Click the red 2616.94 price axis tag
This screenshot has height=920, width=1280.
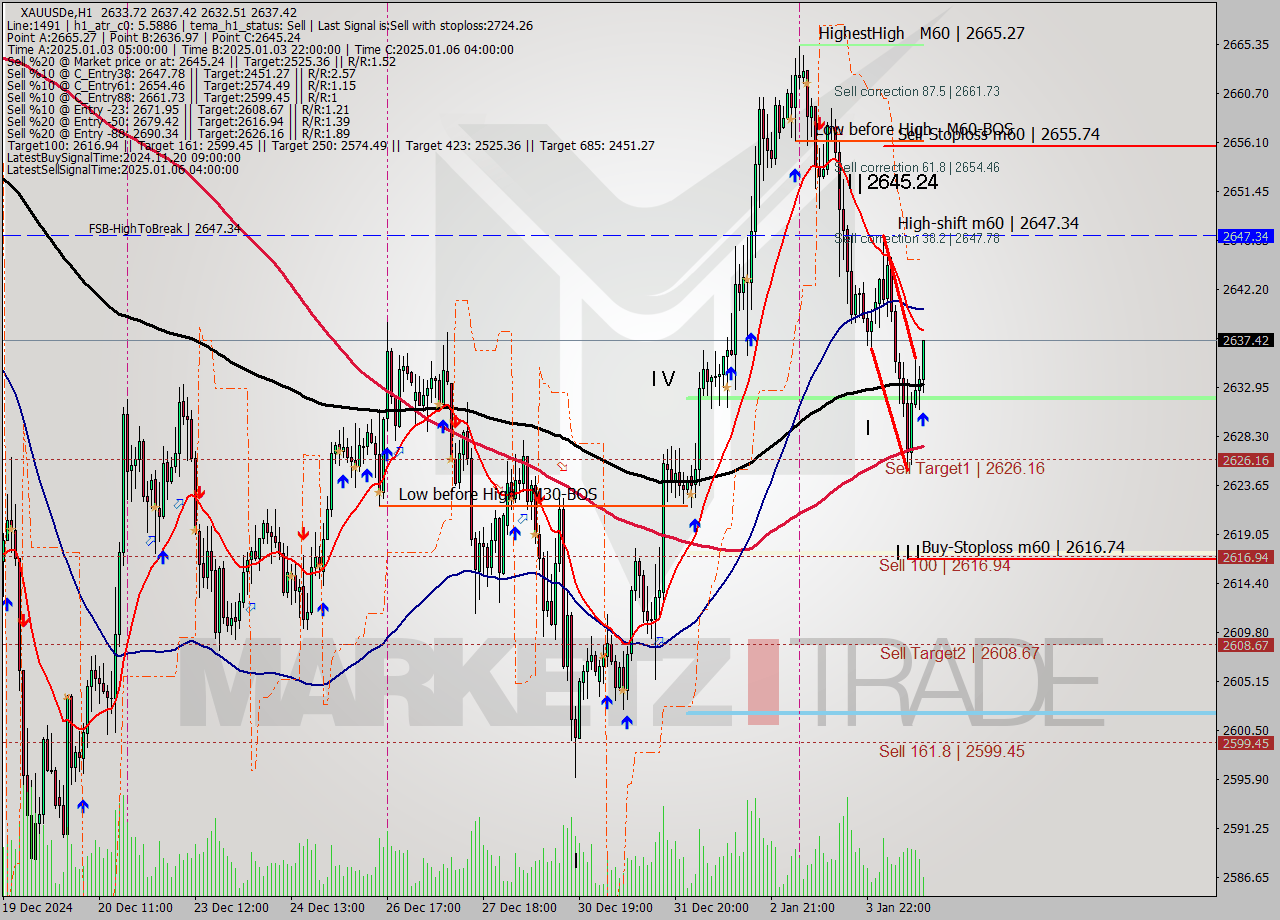[1246, 557]
